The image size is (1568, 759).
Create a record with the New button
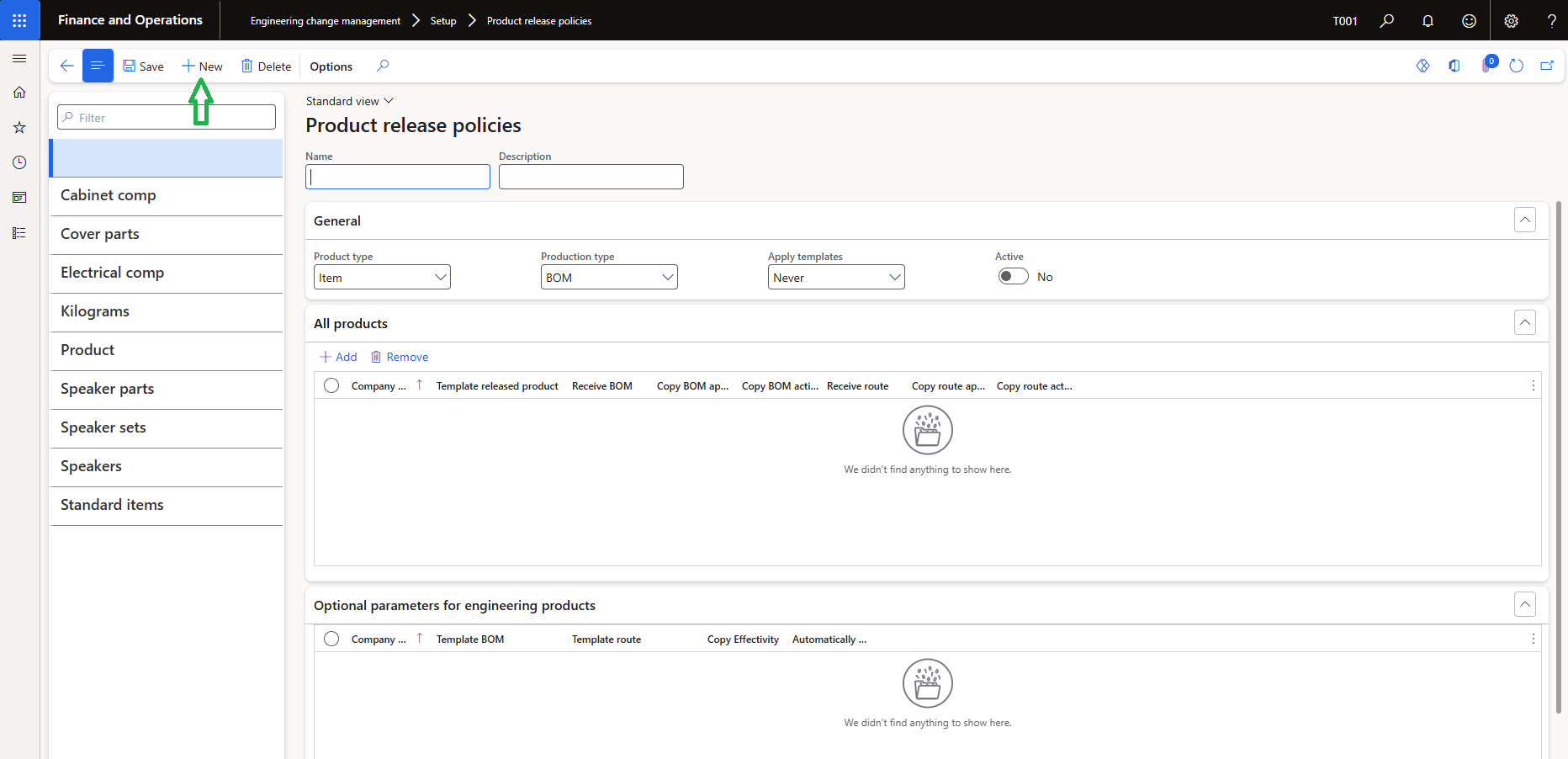[x=202, y=66]
